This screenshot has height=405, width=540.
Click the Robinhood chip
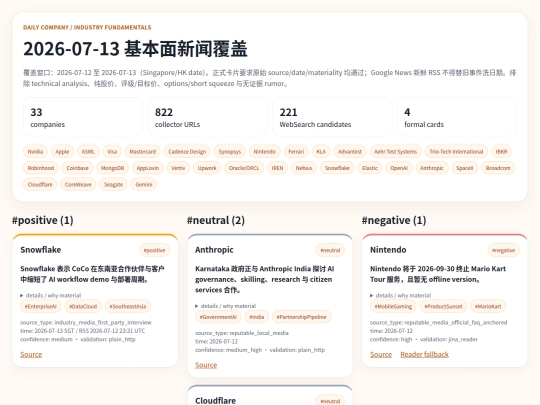click(41, 168)
